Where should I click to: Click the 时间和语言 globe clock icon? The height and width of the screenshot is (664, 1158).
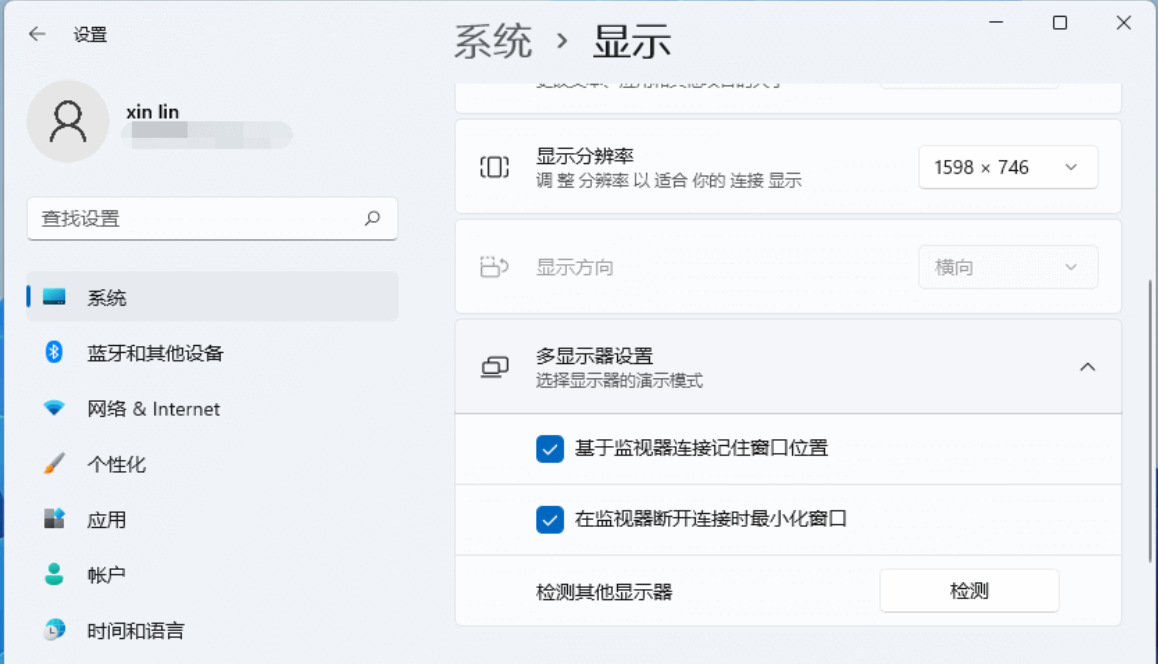click(54, 630)
